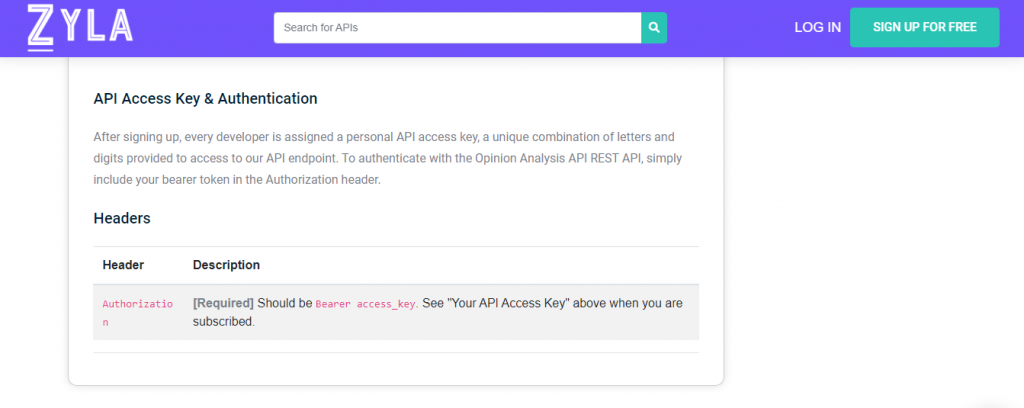1024x408 pixels.
Task: Click the Header column title
Action: tap(123, 265)
